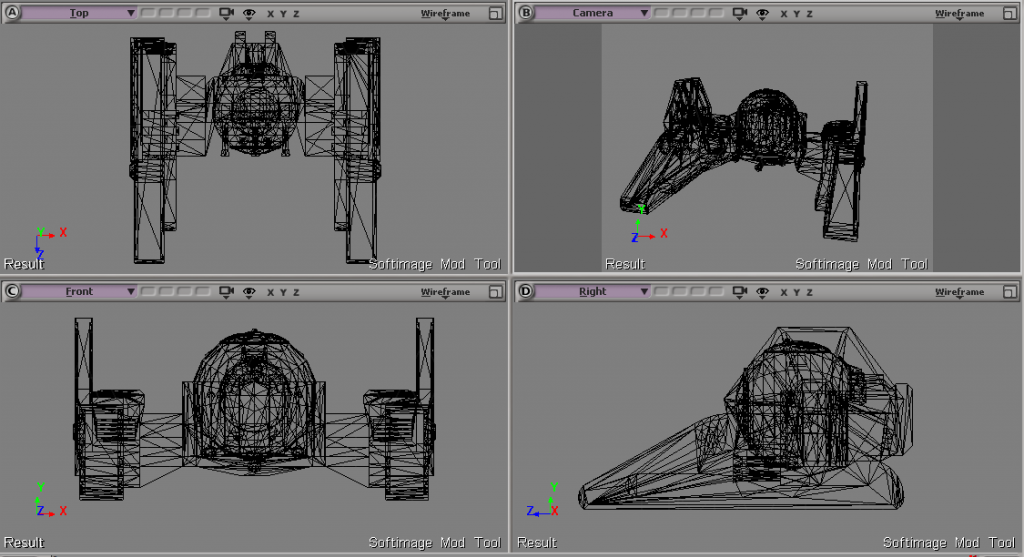Open the Wireframe display menu in Camera viewport
This screenshot has width=1024, height=557.
click(959, 14)
